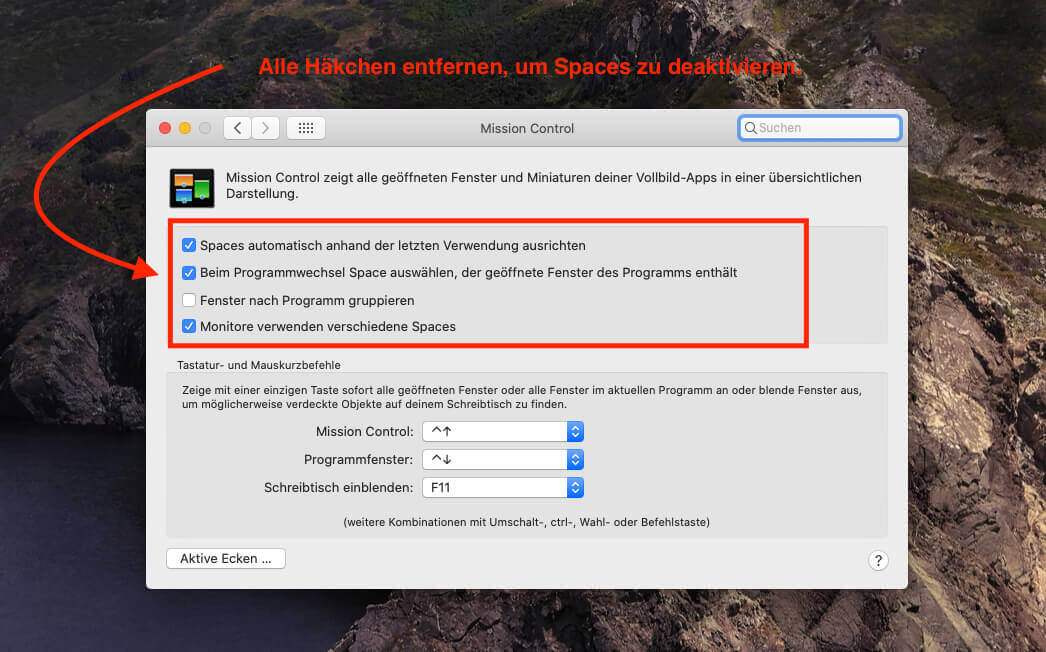
Task: Click the 'Mission Control' window title
Action: (x=527, y=128)
